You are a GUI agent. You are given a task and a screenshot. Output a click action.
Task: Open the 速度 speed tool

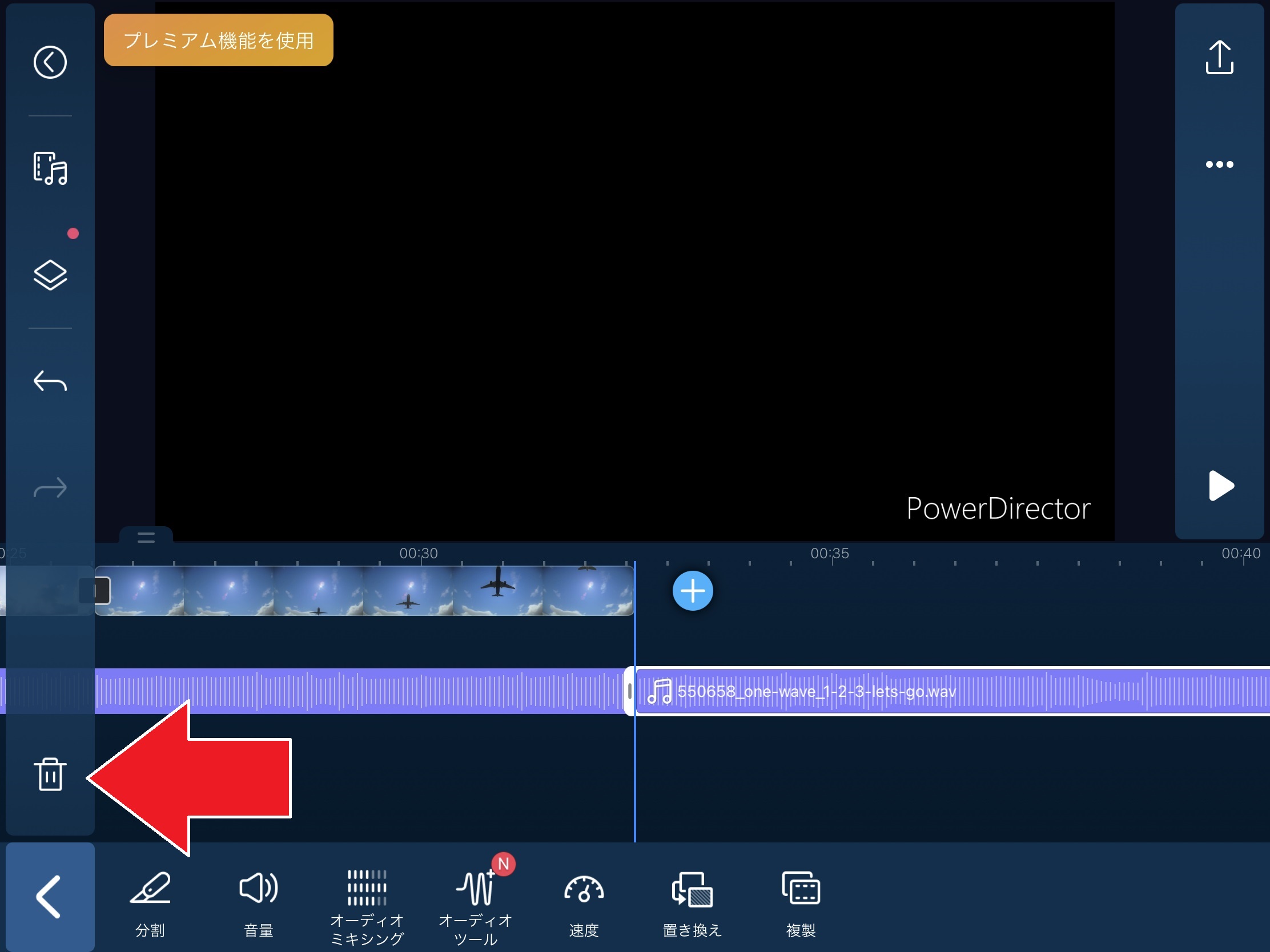point(584,904)
